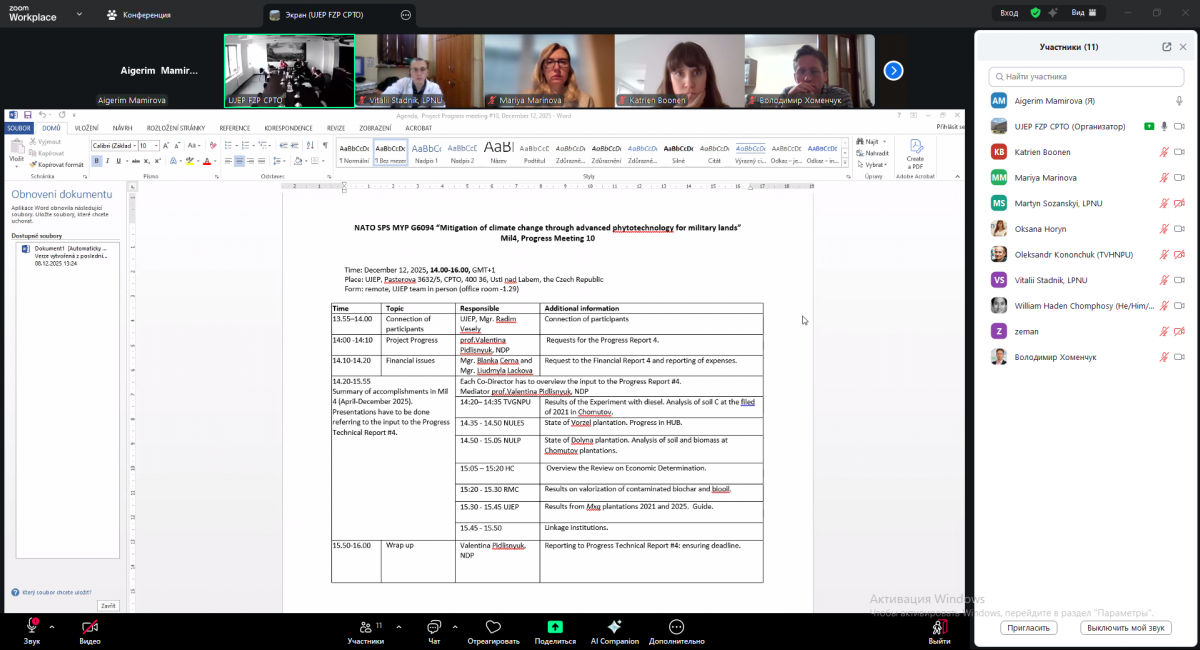Click the Выключить мой звук button
This screenshot has width=1200, height=650.
tap(1125, 628)
